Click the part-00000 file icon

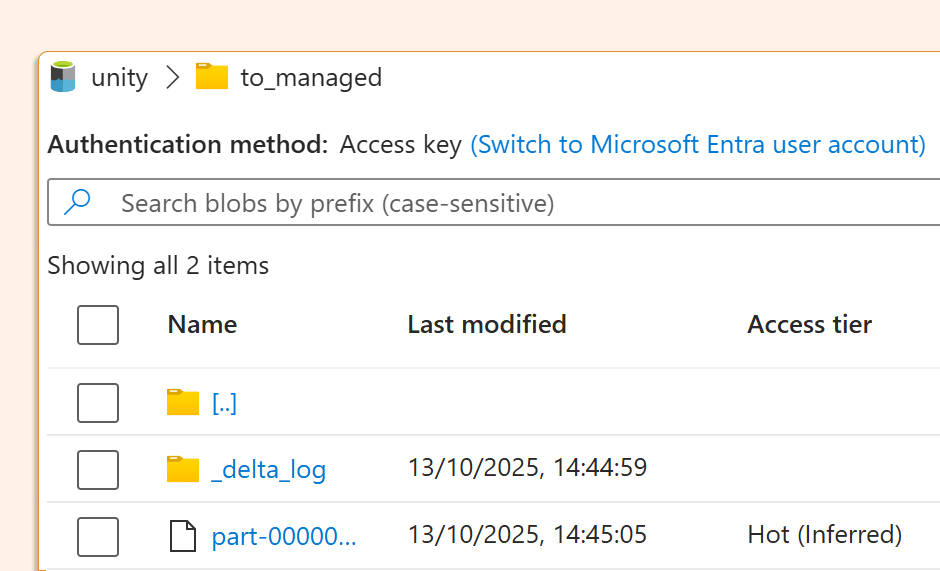tap(183, 536)
